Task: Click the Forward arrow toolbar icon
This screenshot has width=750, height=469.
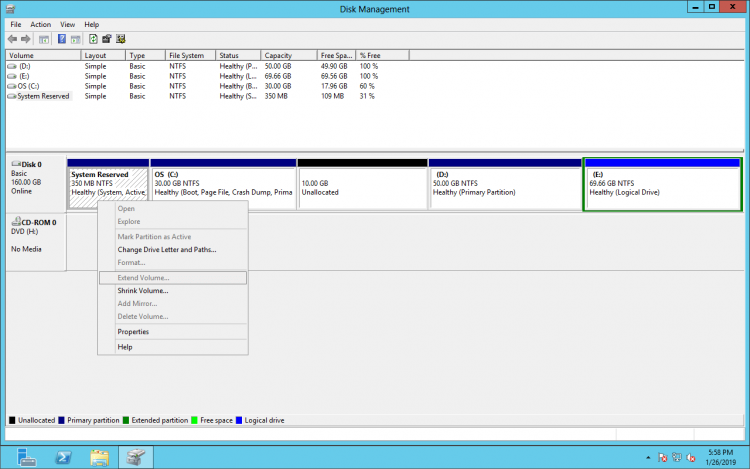Action: [26, 39]
